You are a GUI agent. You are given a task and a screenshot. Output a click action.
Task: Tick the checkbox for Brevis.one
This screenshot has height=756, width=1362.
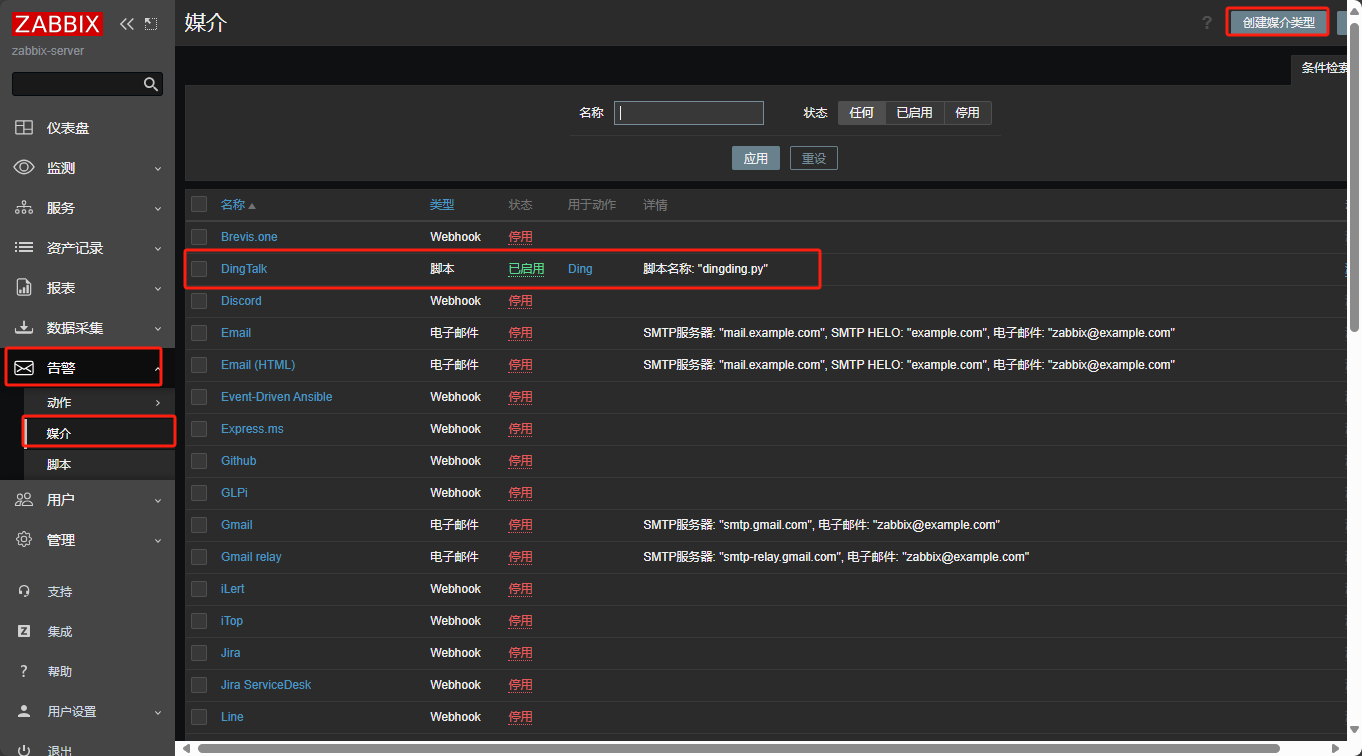(199, 237)
